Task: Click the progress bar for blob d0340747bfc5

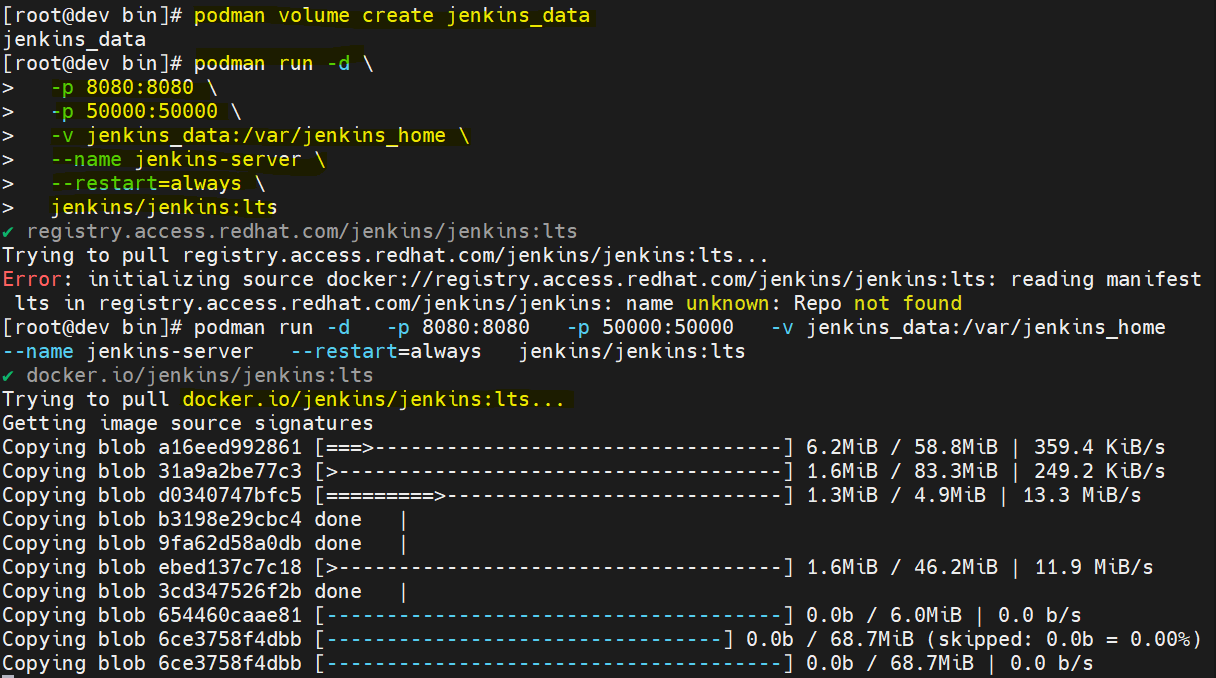Action: point(554,495)
